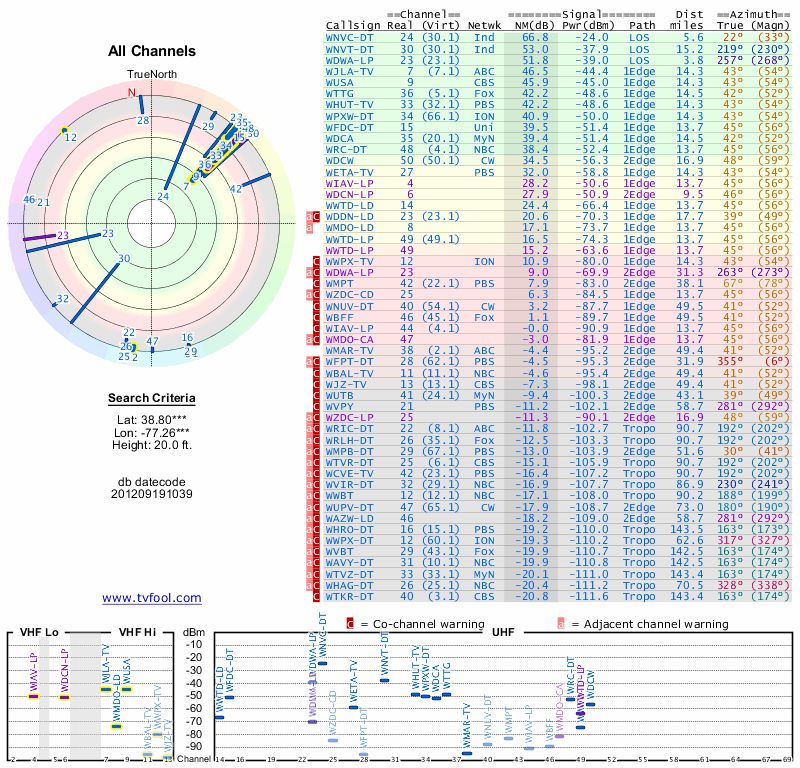Click the UHF band label
The width and height of the screenshot is (800, 768).
[503, 632]
